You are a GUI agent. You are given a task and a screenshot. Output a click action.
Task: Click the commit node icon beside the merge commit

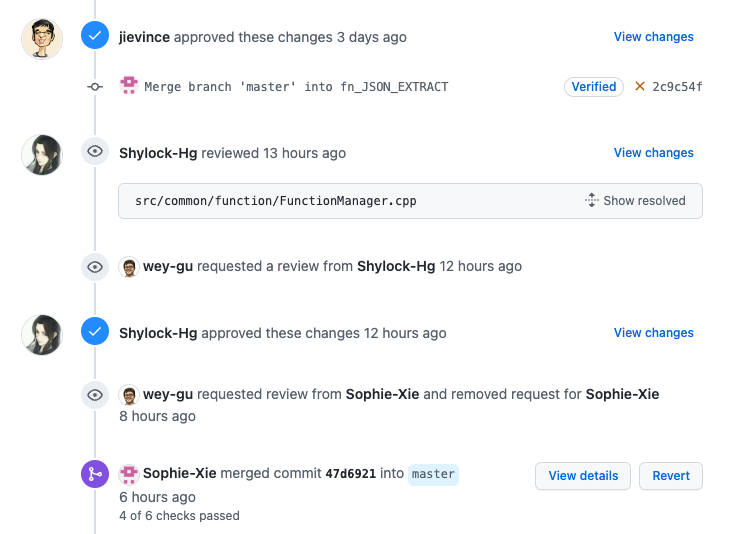tap(95, 87)
